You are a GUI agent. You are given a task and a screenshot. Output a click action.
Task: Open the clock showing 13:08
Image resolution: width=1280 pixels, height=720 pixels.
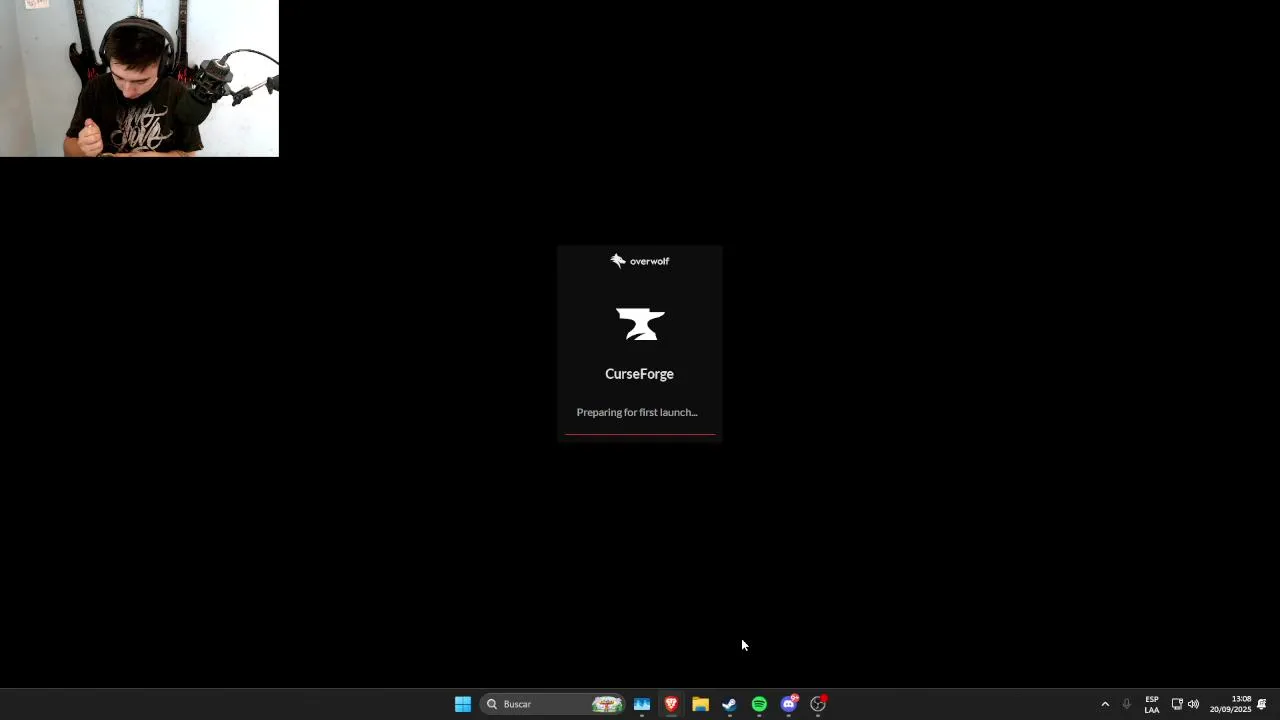(1230, 704)
